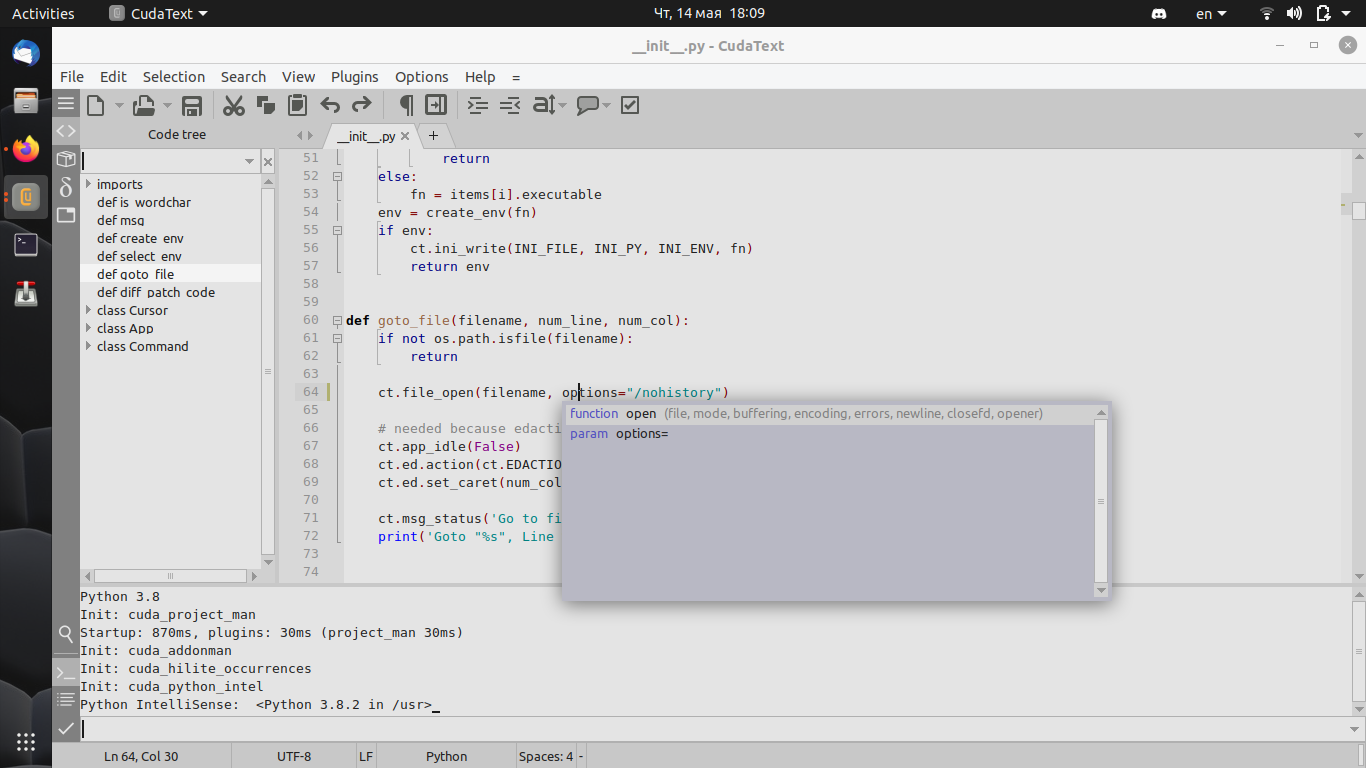Open the delta snippets sidebar icon
The width and height of the screenshot is (1366, 768).
[x=66, y=187]
